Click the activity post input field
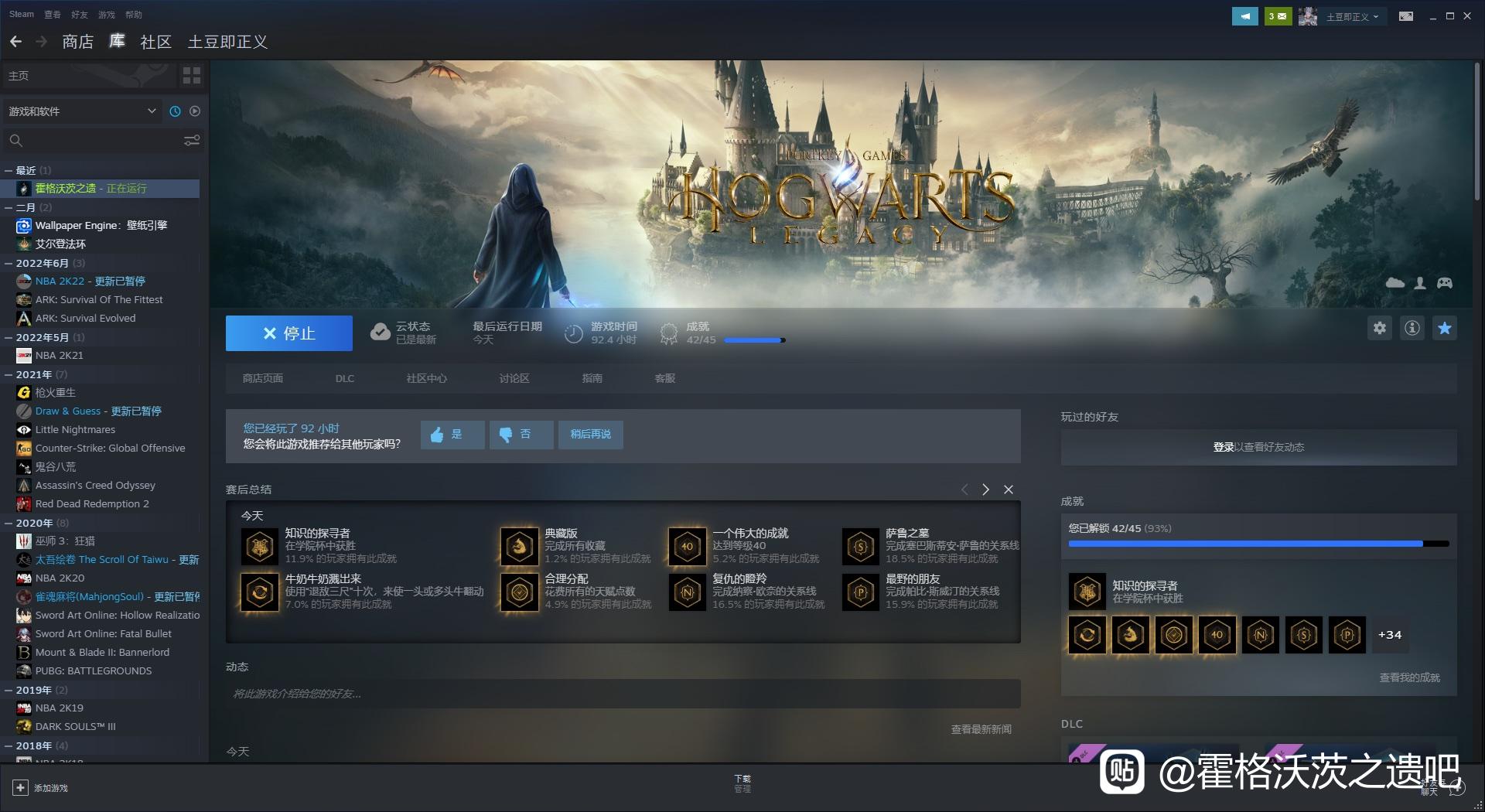 623,694
